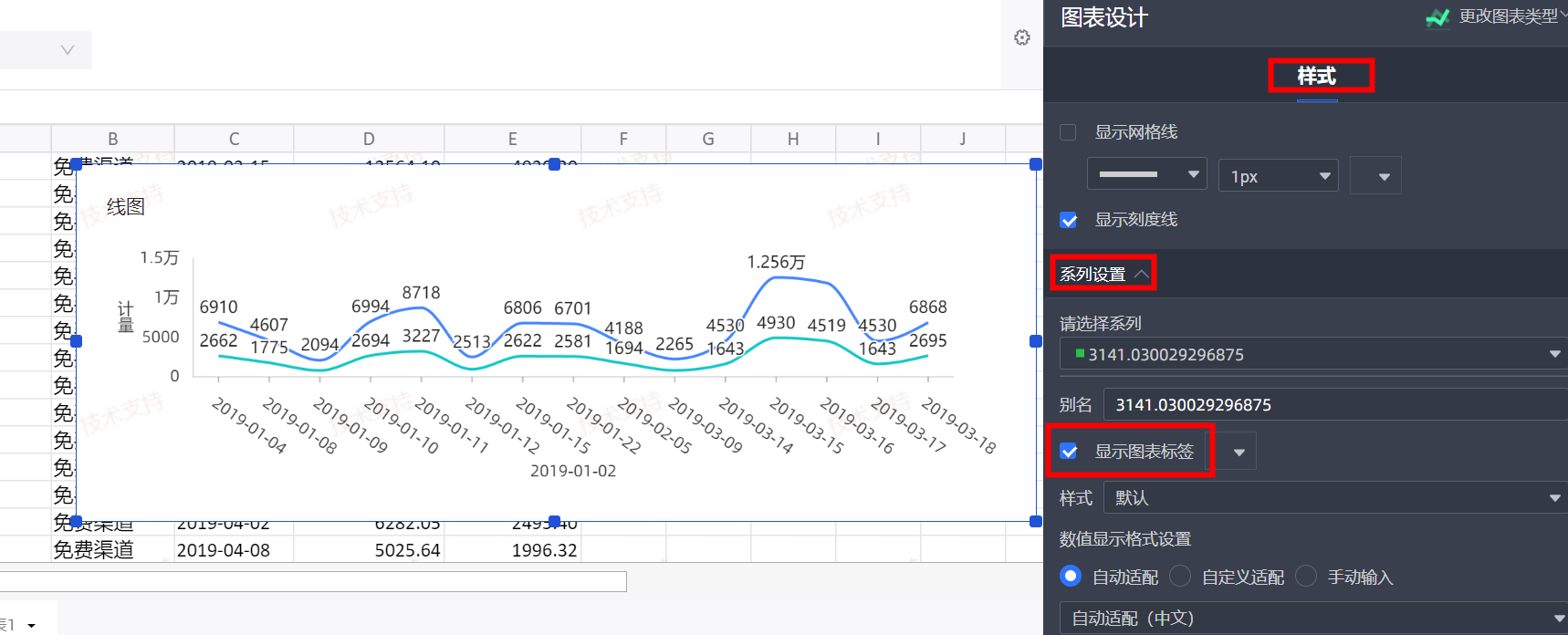Click the settings gear icon above the sheet

[x=1022, y=37]
